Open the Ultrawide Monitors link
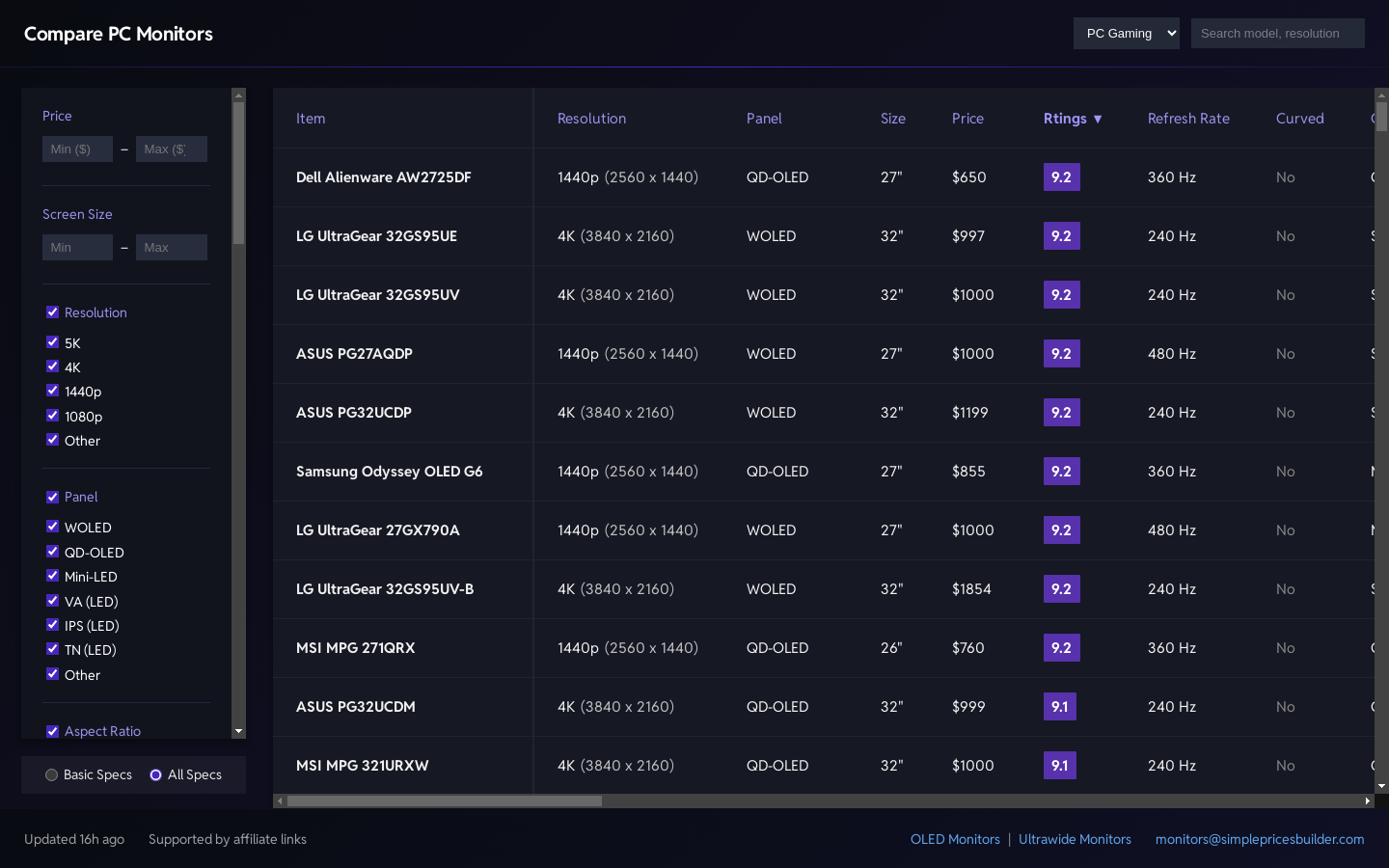 pos(1075,839)
